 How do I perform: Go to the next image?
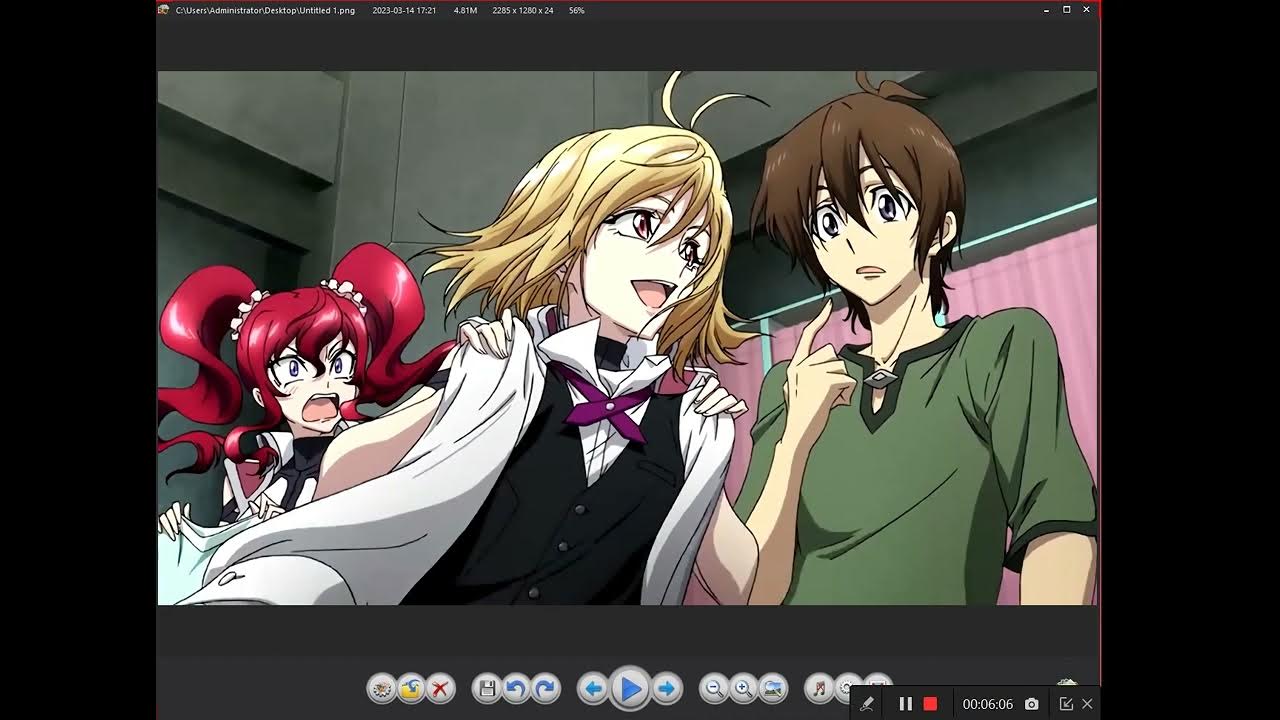tap(667, 688)
